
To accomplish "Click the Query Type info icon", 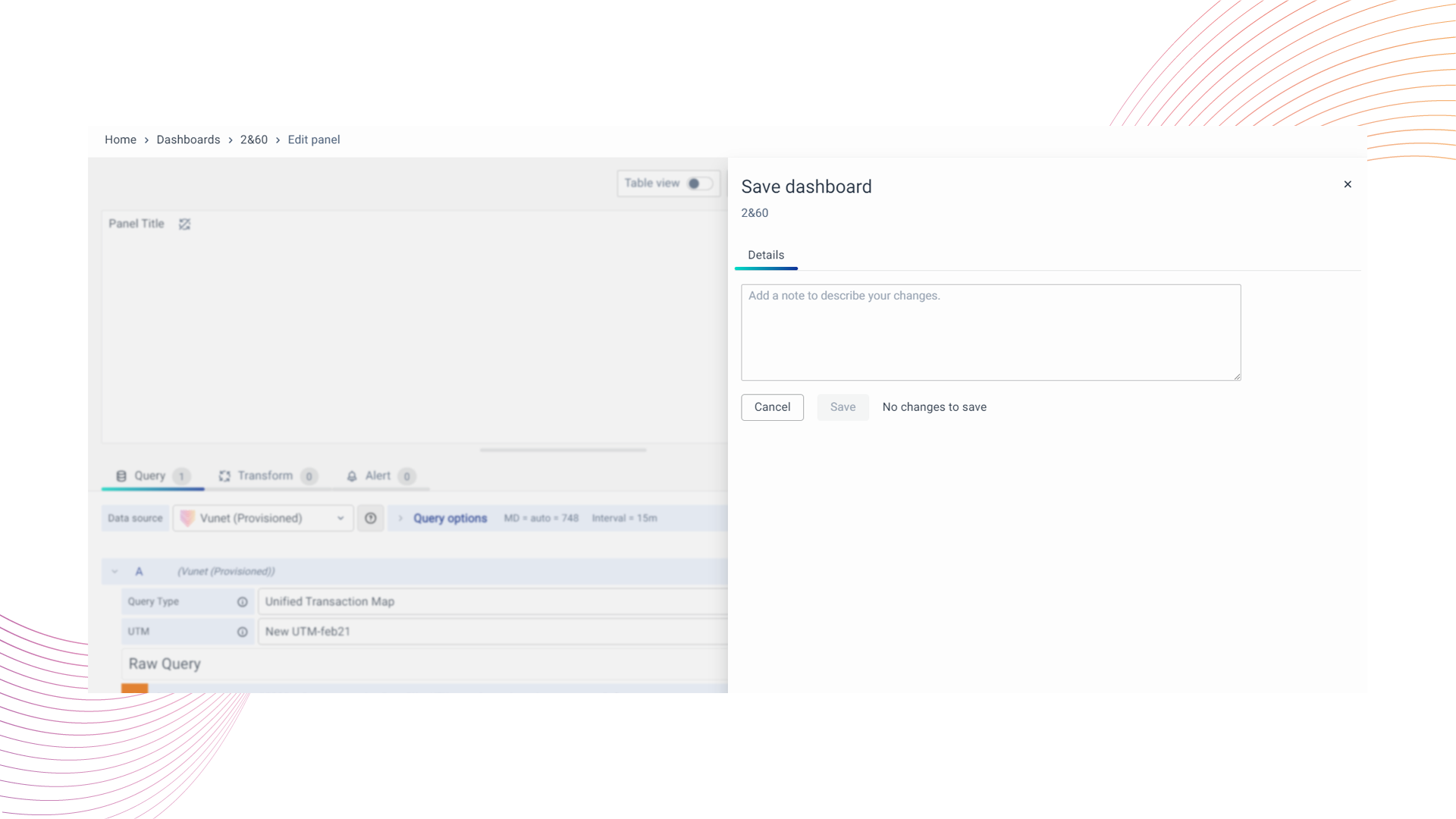I will point(242,602).
